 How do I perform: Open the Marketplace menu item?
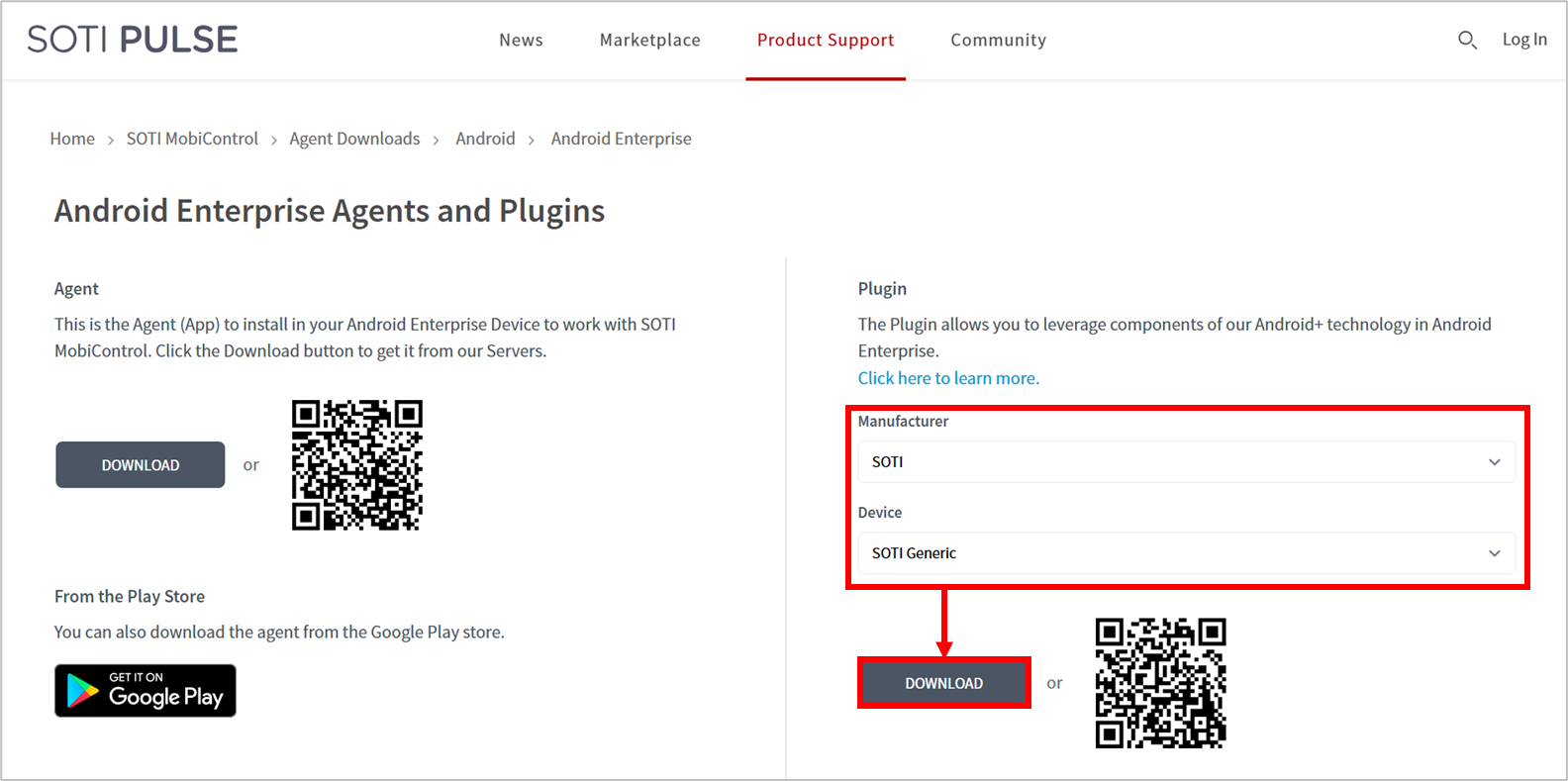pyautogui.click(x=650, y=40)
